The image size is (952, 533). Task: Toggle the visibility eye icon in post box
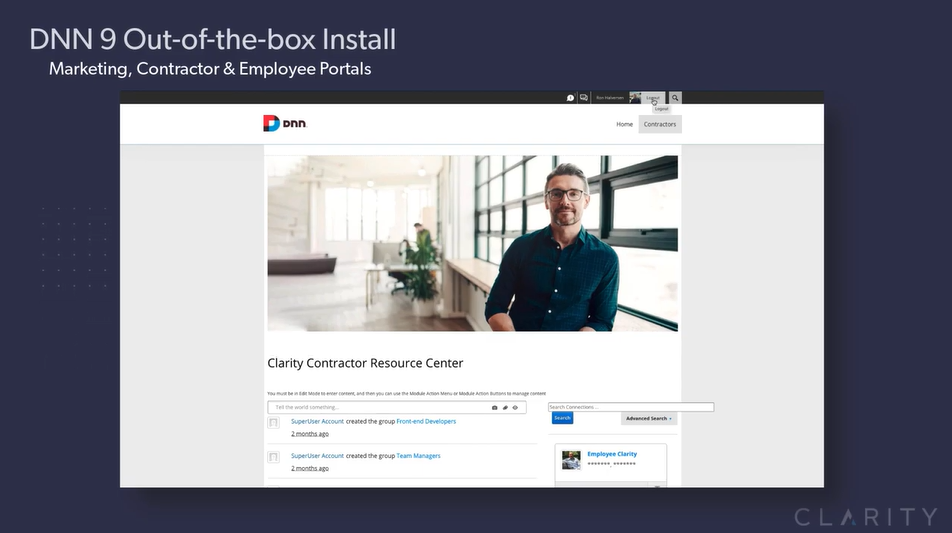tap(515, 408)
